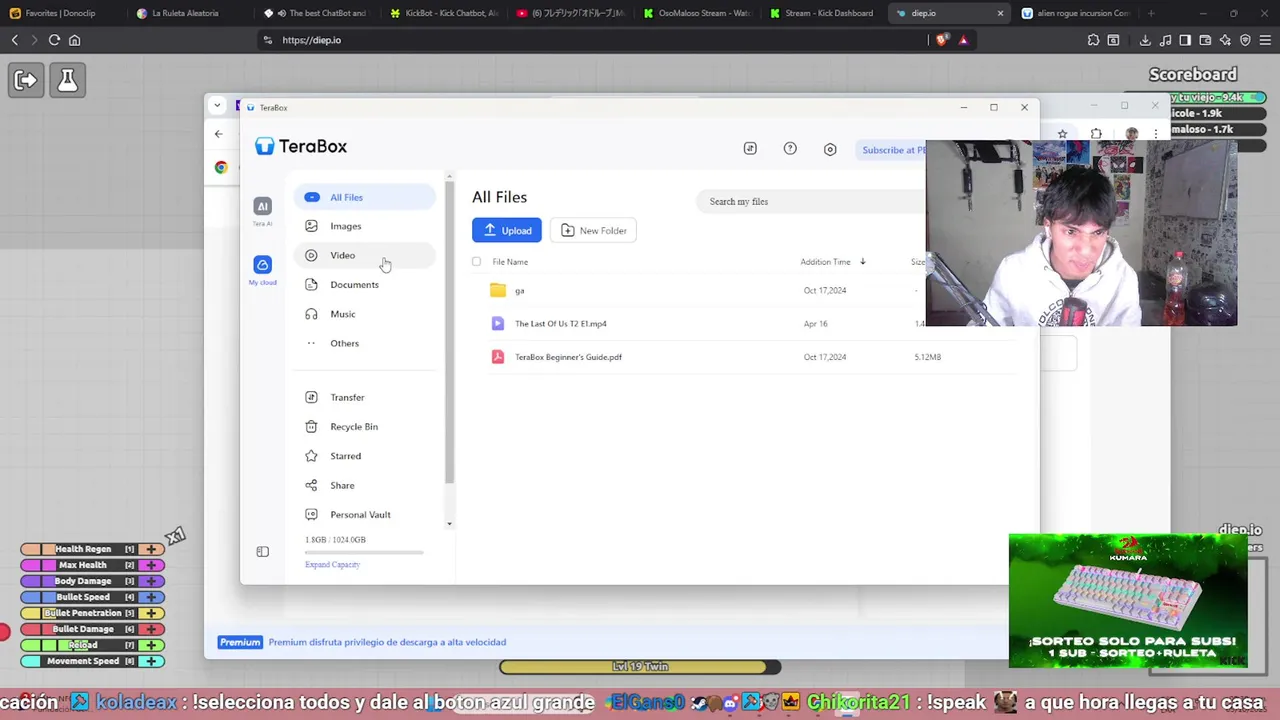This screenshot has width=1280, height=720.
Task: Click the browser music note icon
Action: click(x=1165, y=40)
